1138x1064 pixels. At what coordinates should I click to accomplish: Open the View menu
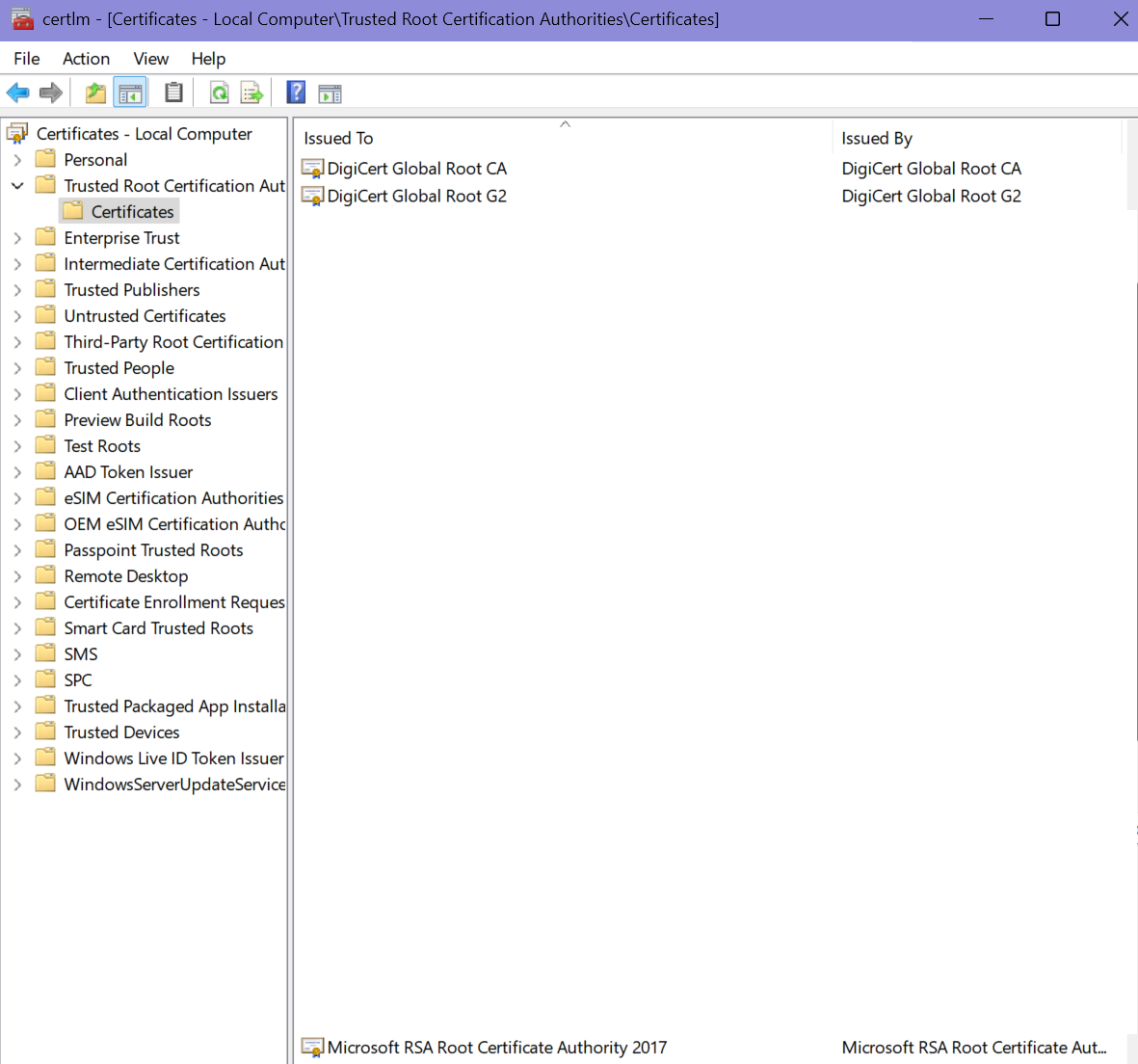[150, 58]
